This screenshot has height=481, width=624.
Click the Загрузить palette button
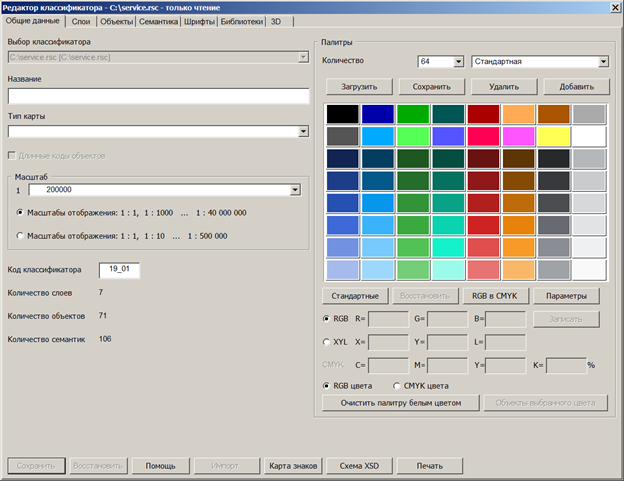pyautogui.click(x=358, y=87)
